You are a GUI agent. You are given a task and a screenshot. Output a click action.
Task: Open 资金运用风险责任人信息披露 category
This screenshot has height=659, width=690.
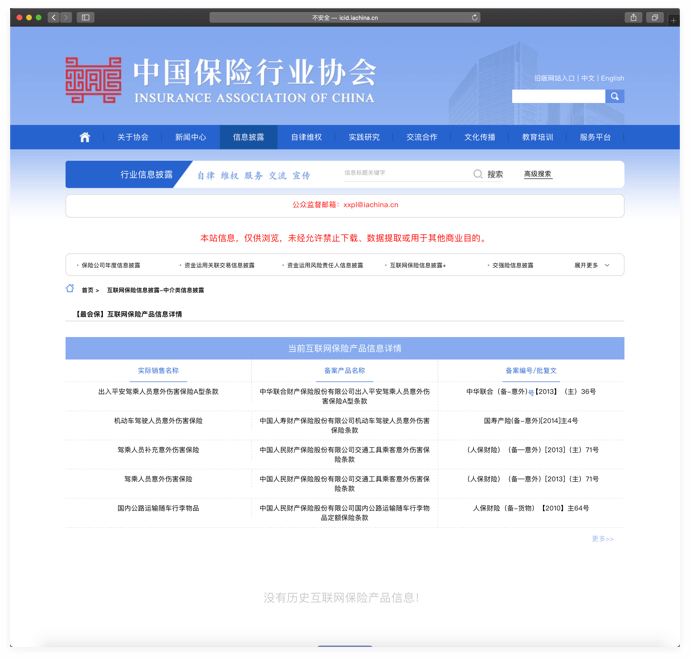point(325,265)
